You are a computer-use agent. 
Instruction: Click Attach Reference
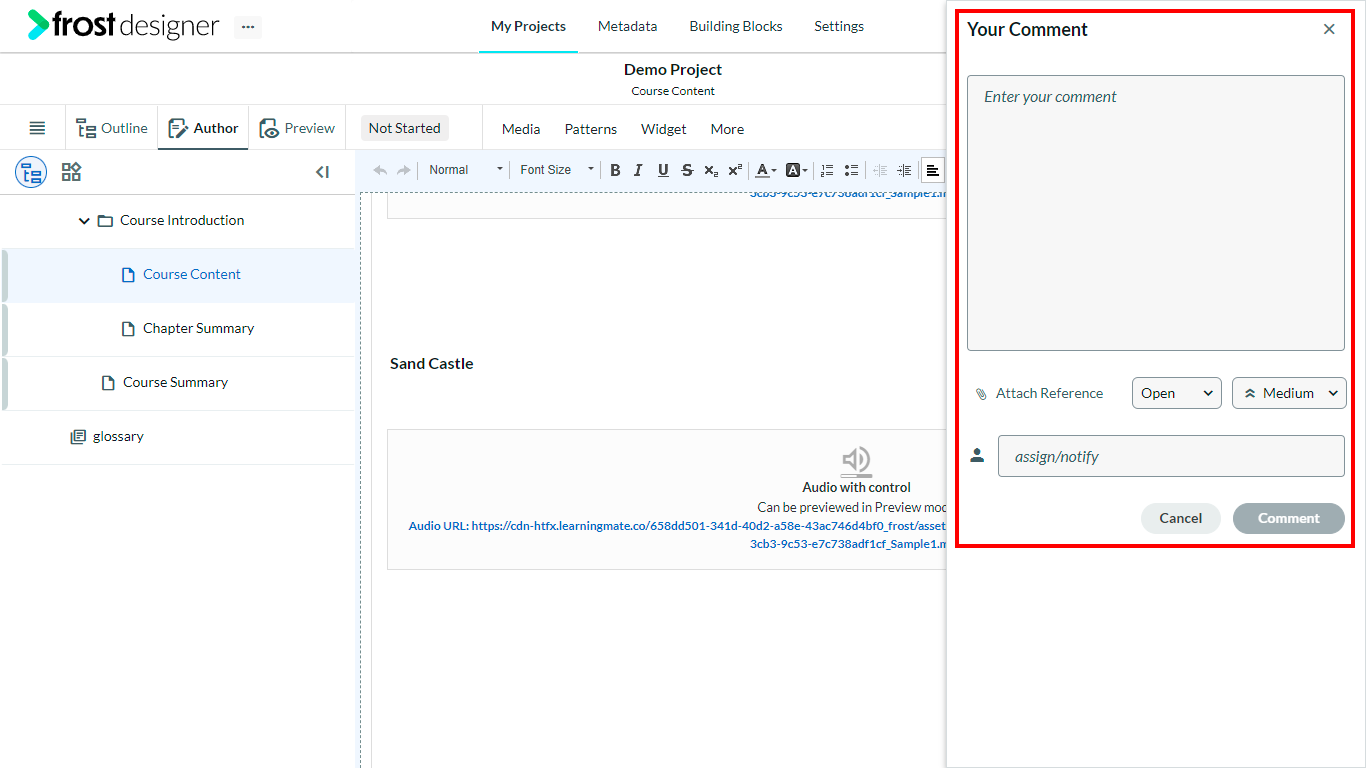(x=1039, y=394)
